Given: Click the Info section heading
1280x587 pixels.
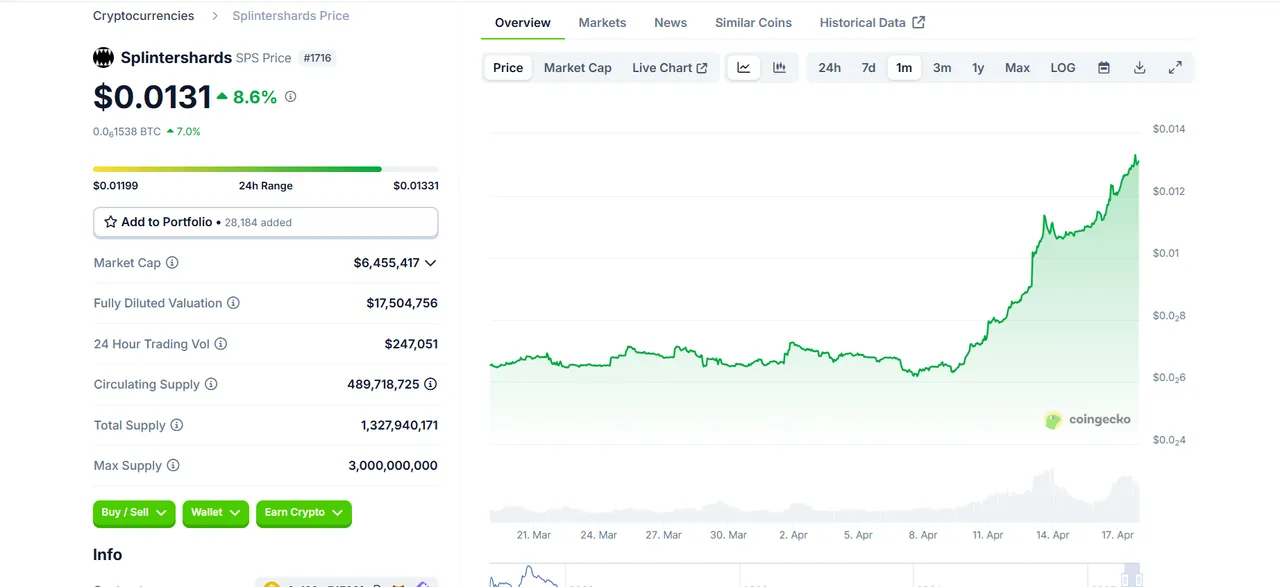Looking at the screenshot, I should 108,555.
